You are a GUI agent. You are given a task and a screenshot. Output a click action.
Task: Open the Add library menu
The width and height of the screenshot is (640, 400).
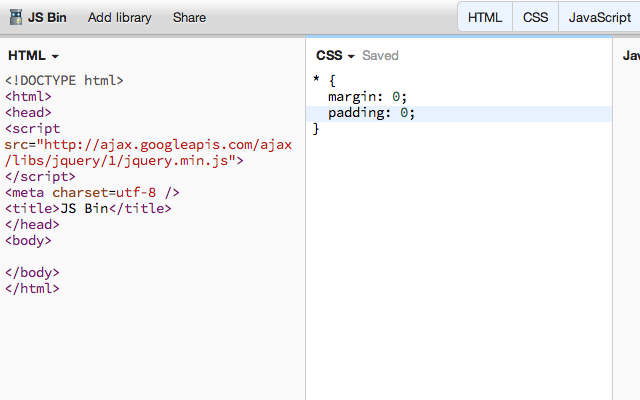click(x=119, y=17)
